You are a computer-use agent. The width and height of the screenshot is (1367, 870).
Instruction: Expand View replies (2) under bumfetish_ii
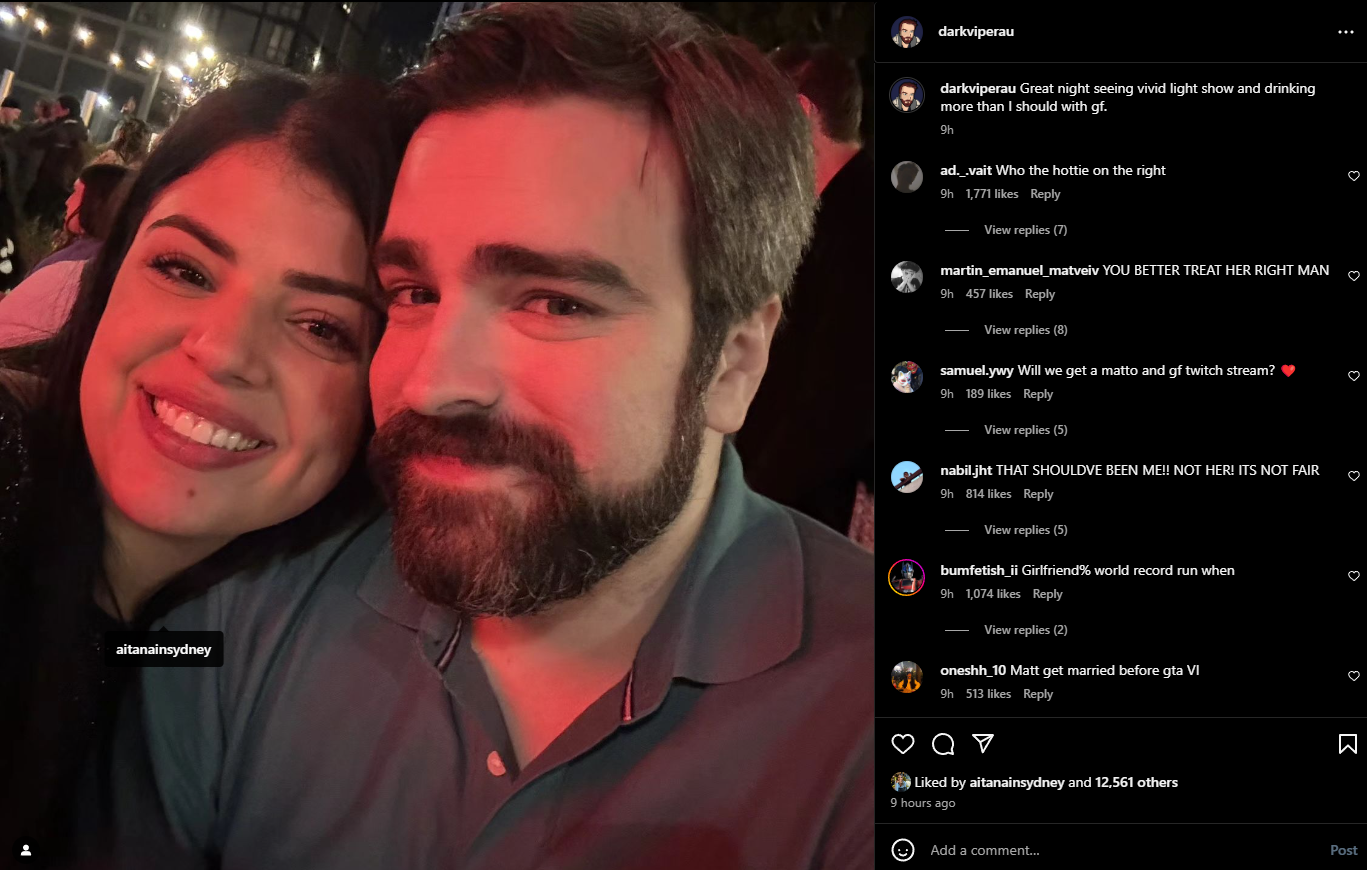point(1025,630)
